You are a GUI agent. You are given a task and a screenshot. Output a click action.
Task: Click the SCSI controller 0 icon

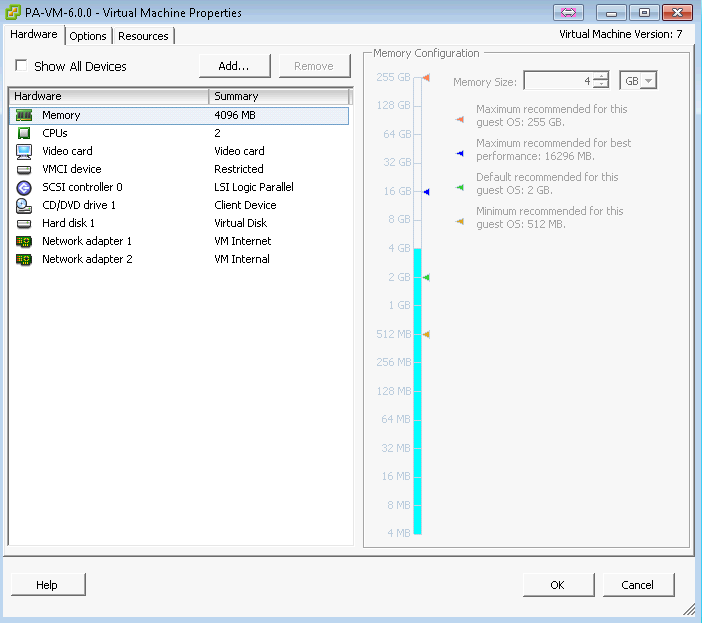(x=24, y=188)
